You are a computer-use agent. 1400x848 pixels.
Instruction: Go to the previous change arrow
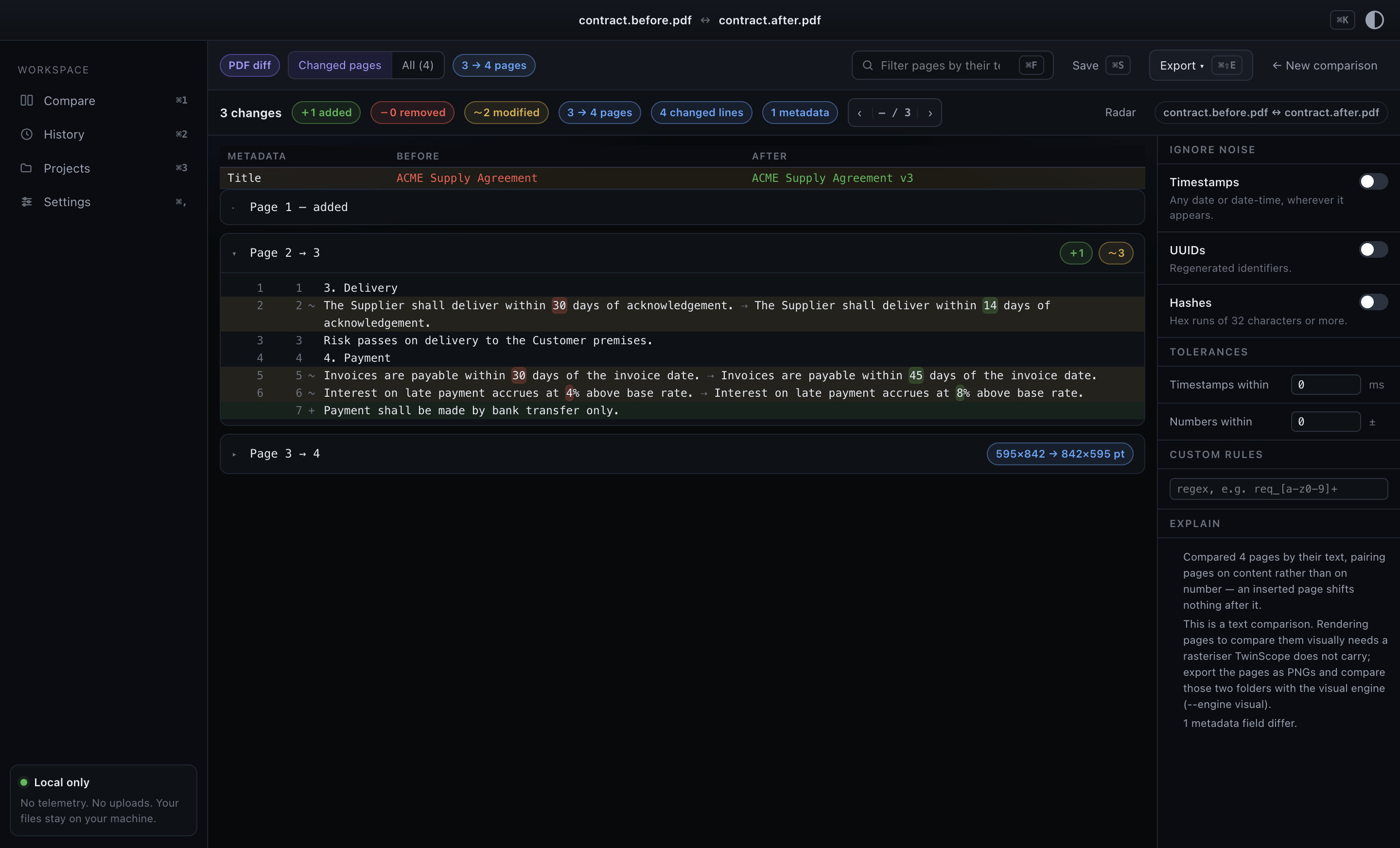pyautogui.click(x=859, y=112)
